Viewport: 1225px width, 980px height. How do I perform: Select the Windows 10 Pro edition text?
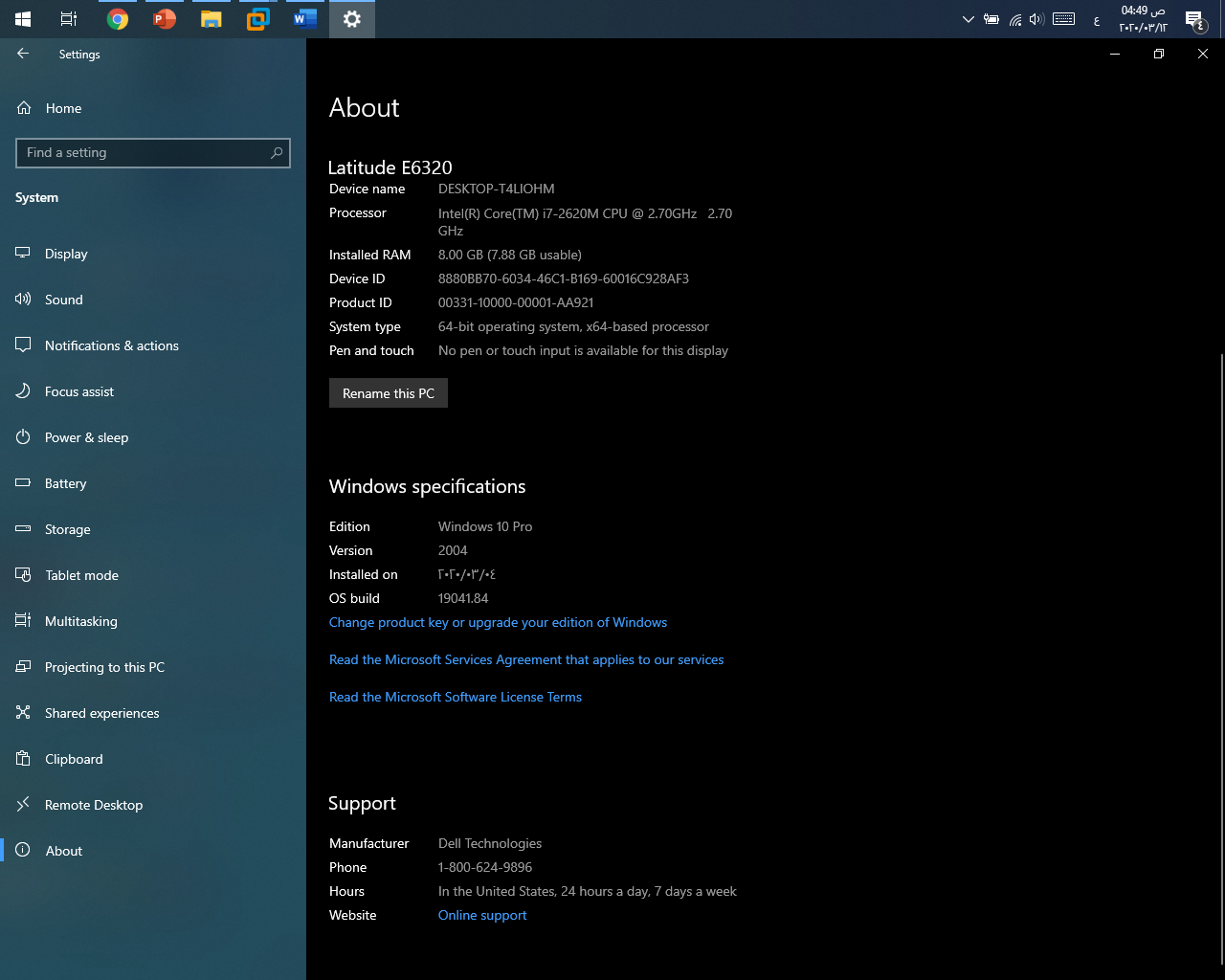(485, 526)
